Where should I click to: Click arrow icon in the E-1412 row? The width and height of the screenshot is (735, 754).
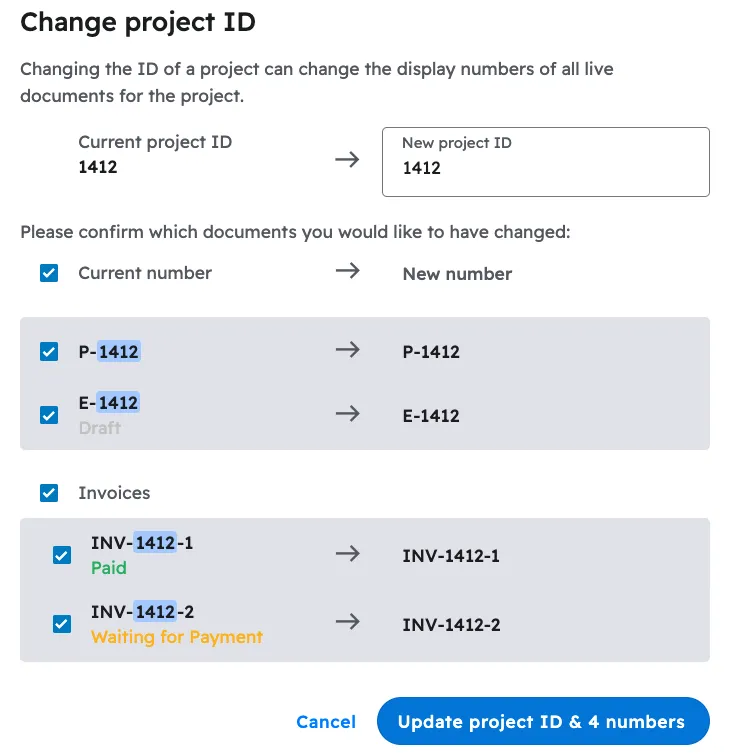point(347,414)
